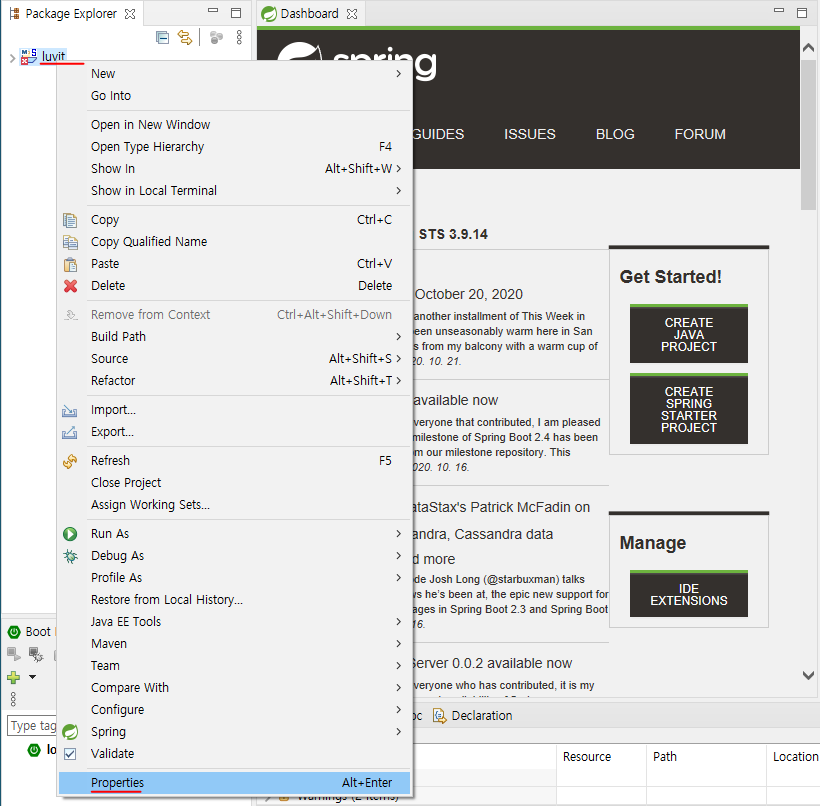Click Copy Qualified Name icon
Image resolution: width=820 pixels, height=806 pixels.
pyautogui.click(x=70, y=242)
